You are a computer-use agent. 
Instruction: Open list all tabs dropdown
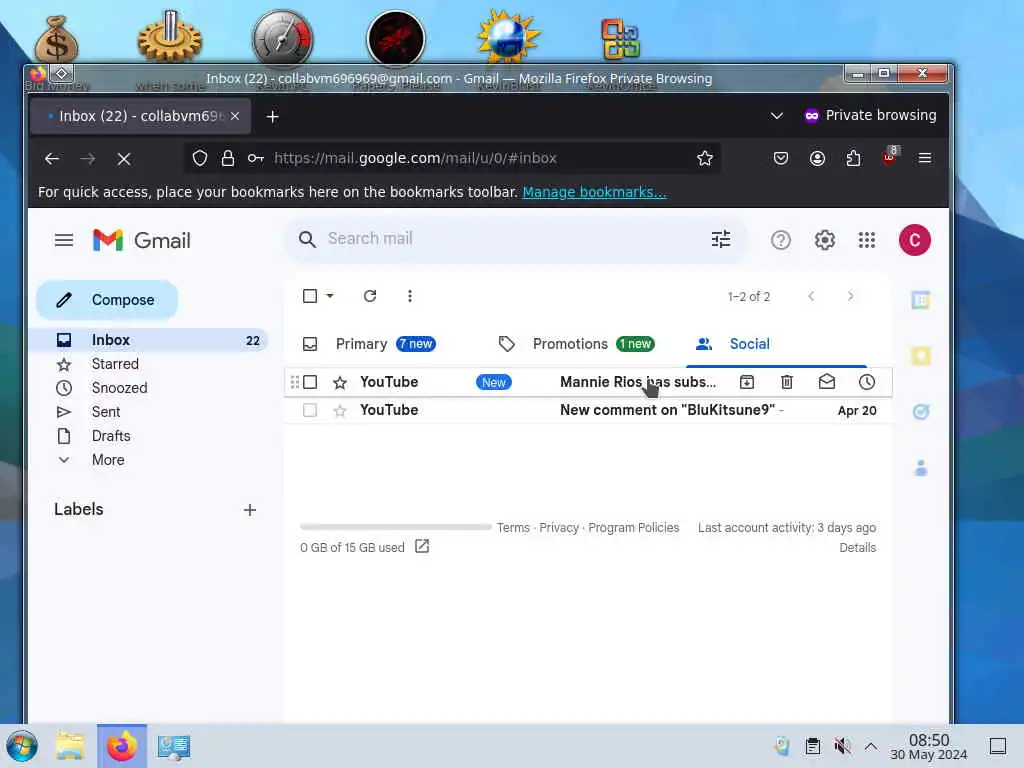[x=776, y=116]
